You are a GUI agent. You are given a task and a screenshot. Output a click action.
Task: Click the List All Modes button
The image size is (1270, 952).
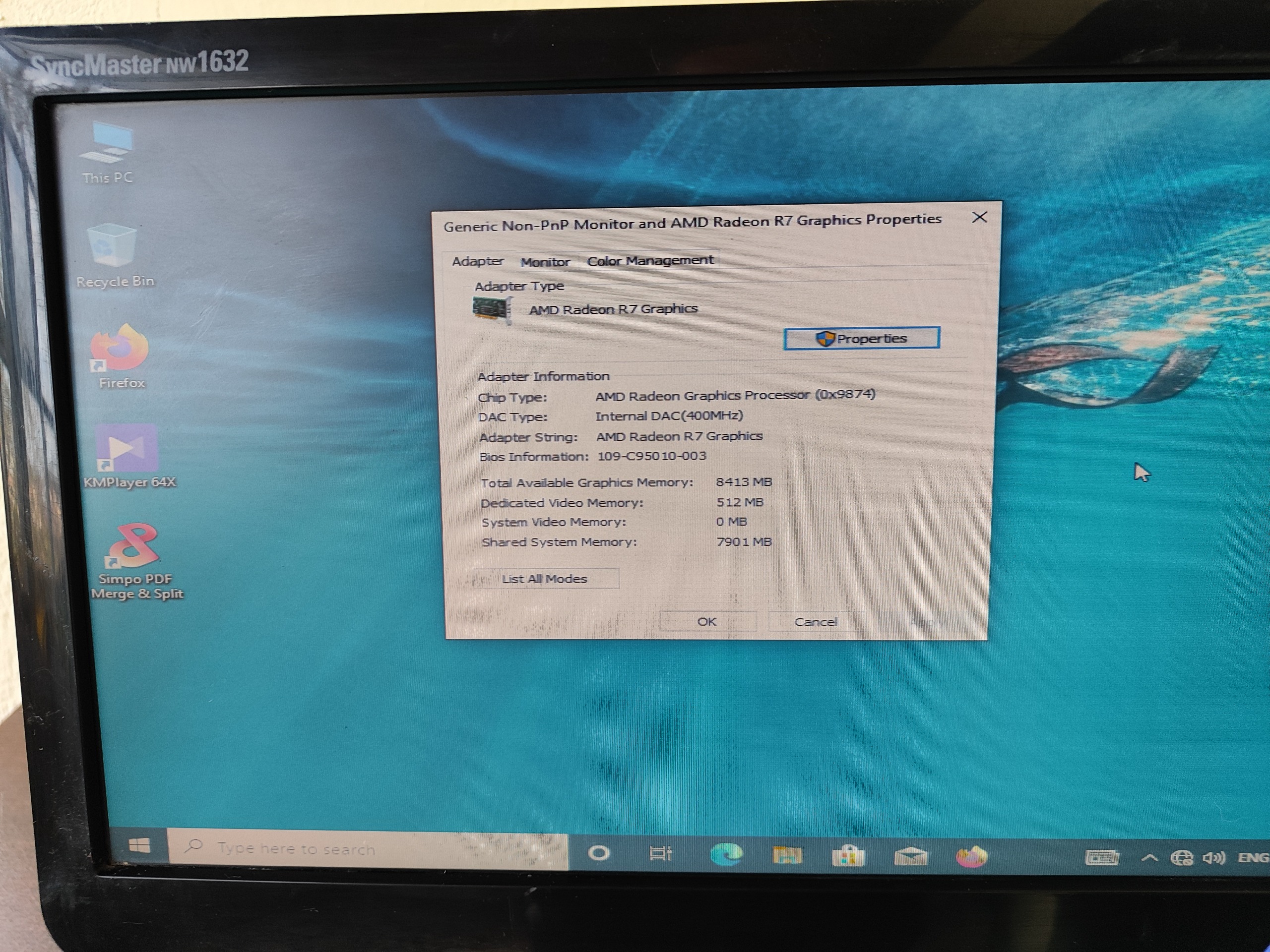pyautogui.click(x=545, y=579)
